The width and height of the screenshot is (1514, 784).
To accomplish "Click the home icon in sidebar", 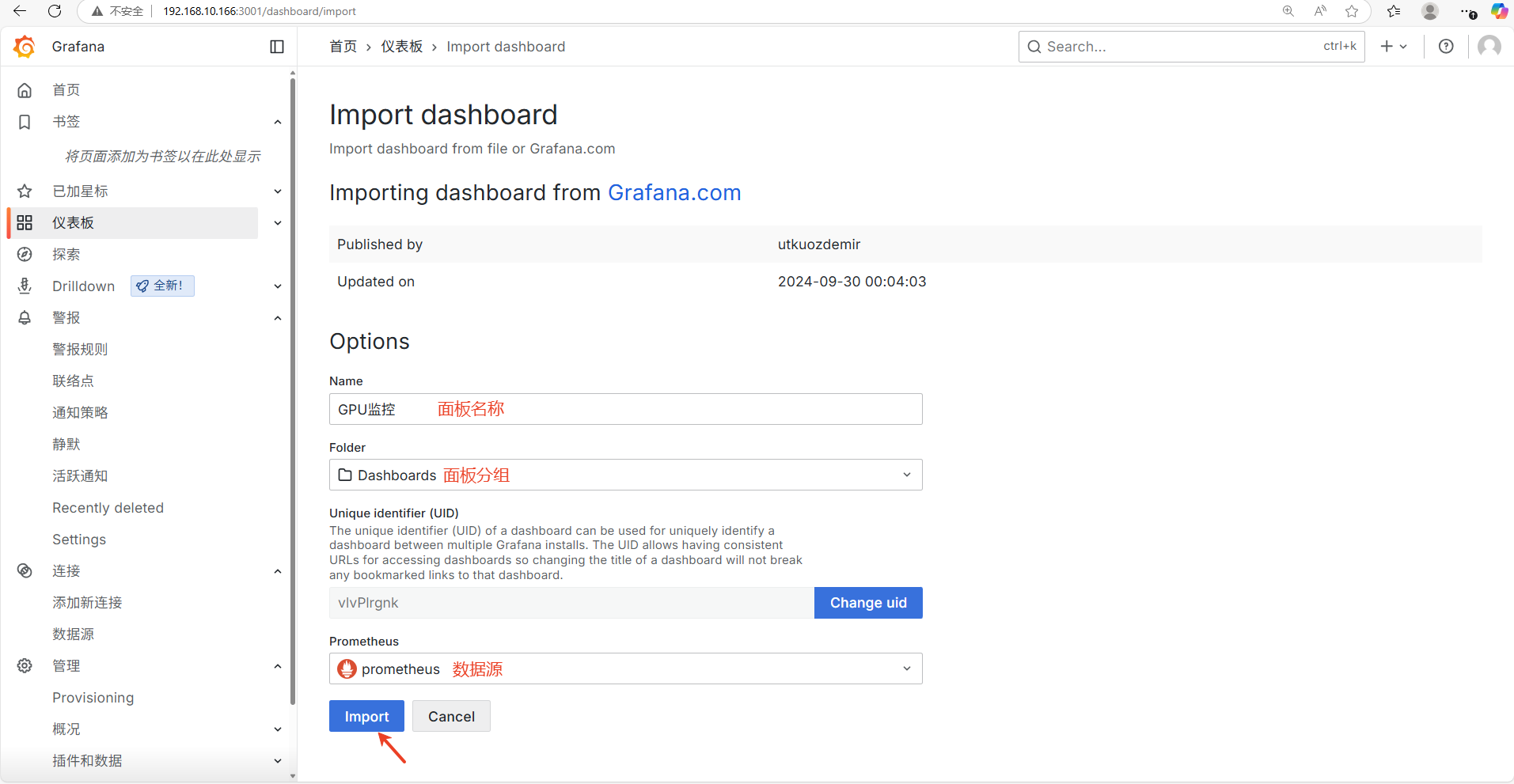I will 25,90.
